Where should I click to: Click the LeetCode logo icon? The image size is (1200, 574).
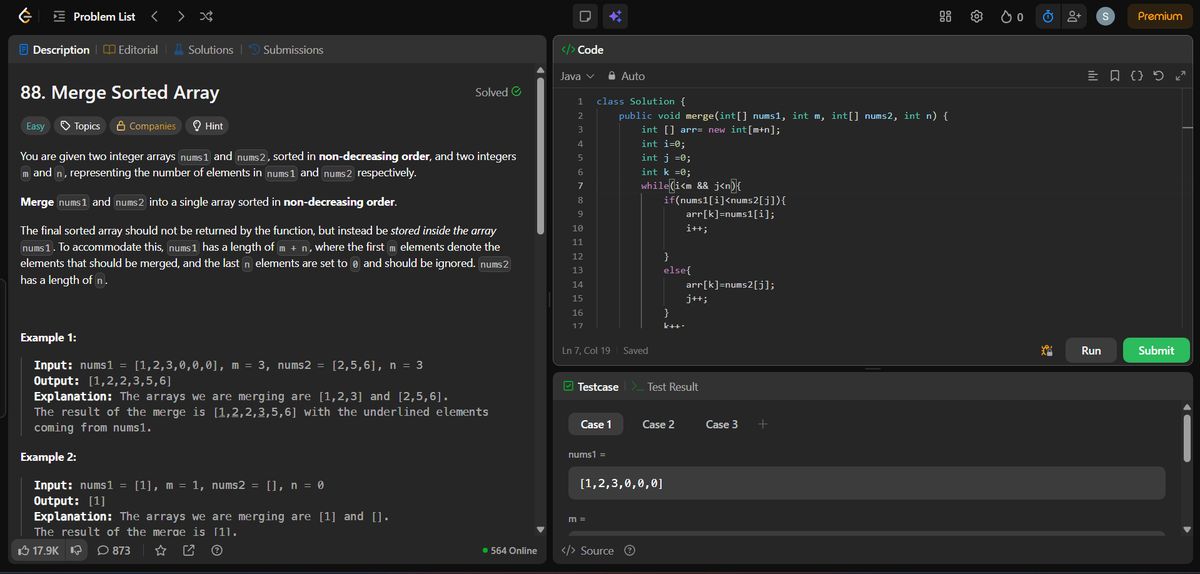point(24,16)
